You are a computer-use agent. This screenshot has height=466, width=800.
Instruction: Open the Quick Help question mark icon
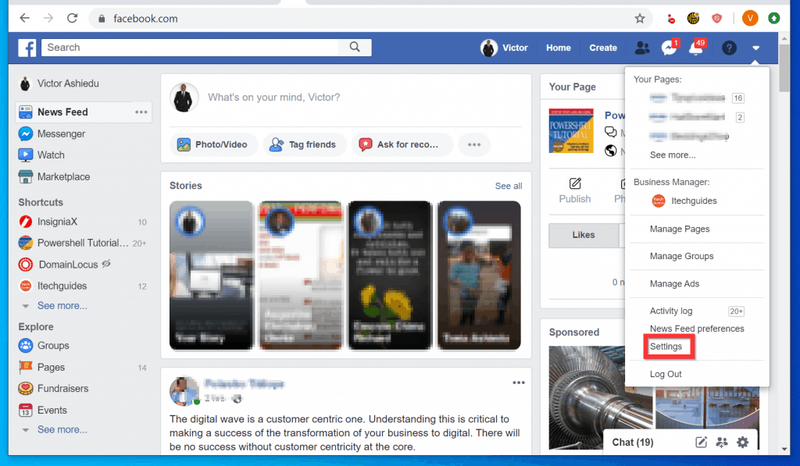tap(729, 48)
